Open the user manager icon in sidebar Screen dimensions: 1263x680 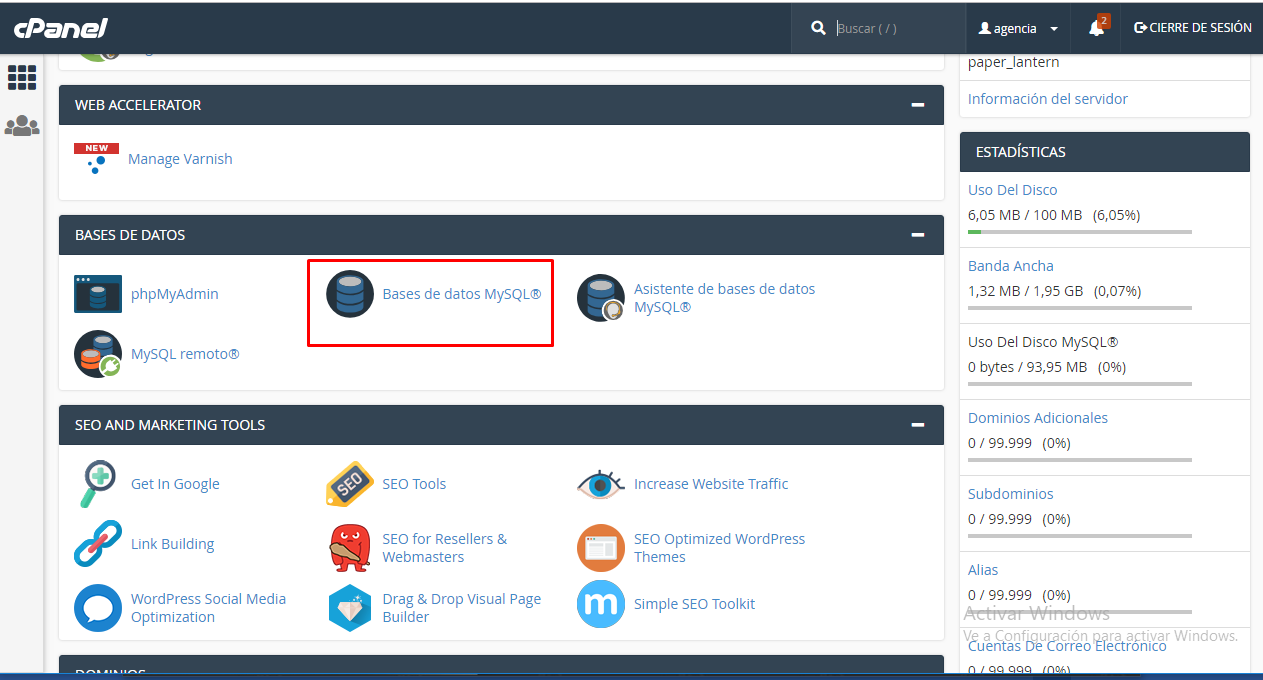click(22, 126)
